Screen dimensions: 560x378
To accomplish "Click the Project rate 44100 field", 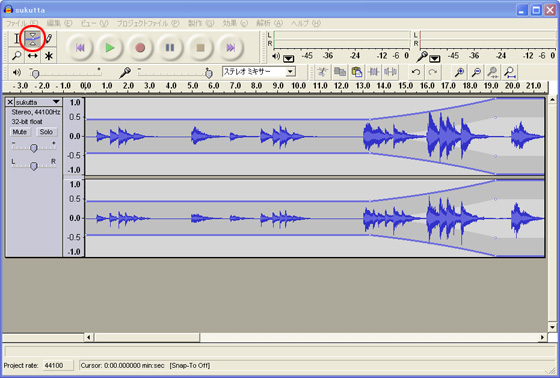I will click(x=58, y=365).
